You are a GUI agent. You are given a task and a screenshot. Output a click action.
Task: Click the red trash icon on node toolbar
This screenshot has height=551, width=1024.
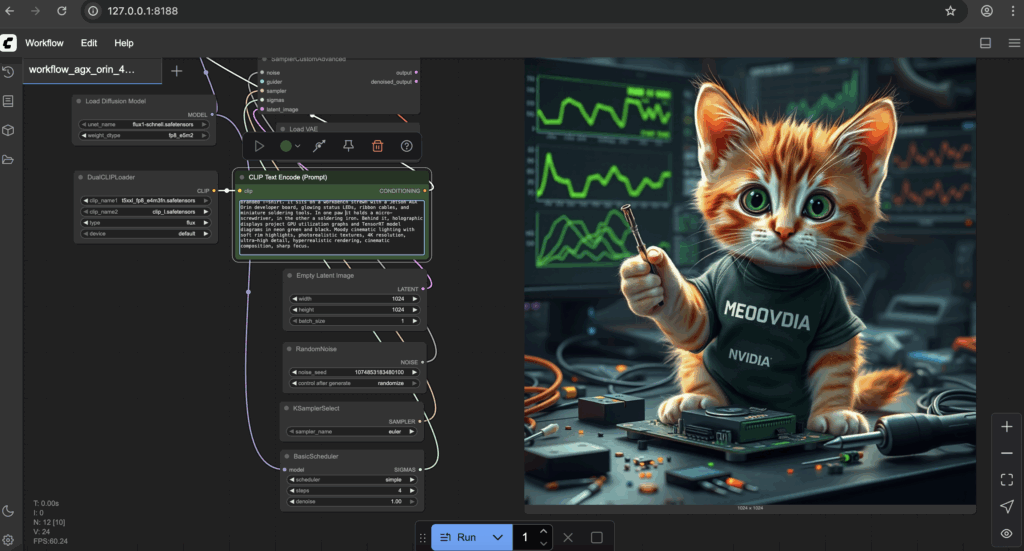[377, 146]
